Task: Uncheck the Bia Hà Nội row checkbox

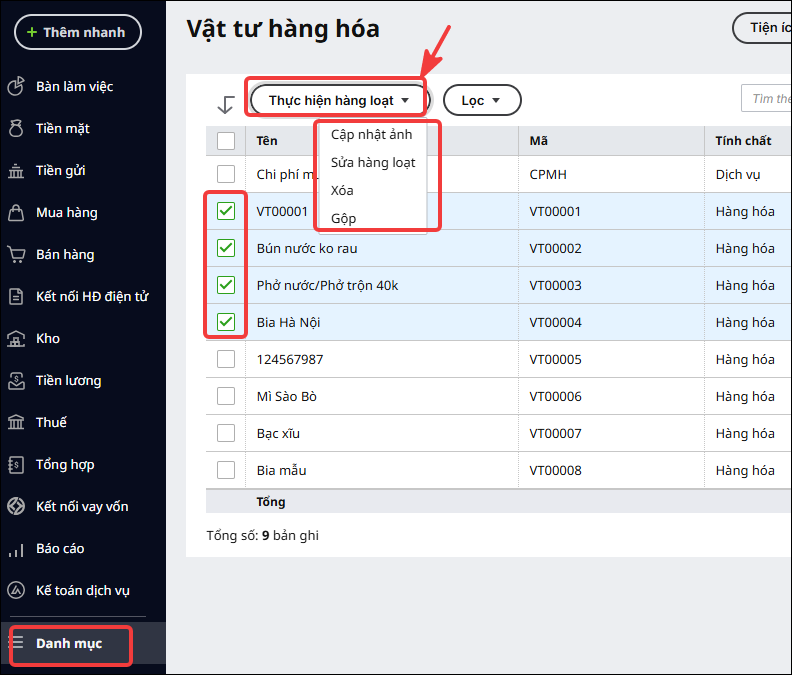Action: tap(226, 322)
